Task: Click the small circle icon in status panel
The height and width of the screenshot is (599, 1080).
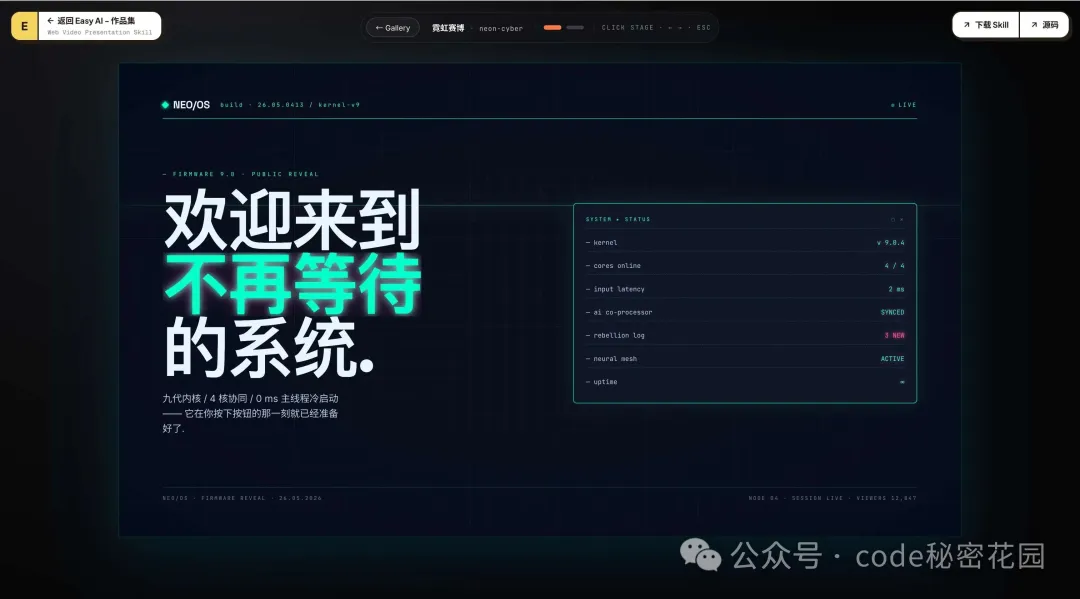Action: 893,220
